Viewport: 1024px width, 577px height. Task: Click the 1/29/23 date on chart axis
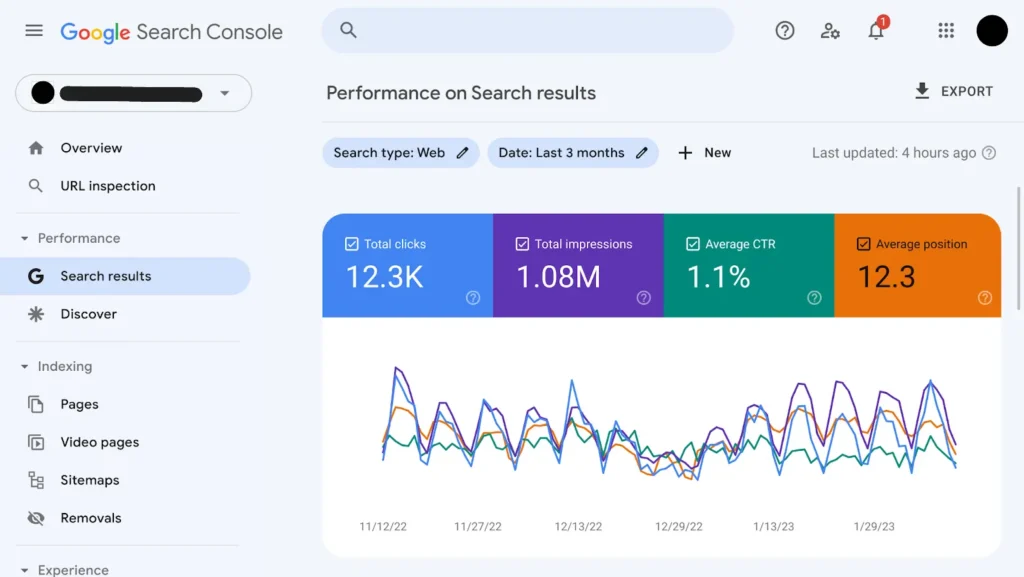click(874, 527)
